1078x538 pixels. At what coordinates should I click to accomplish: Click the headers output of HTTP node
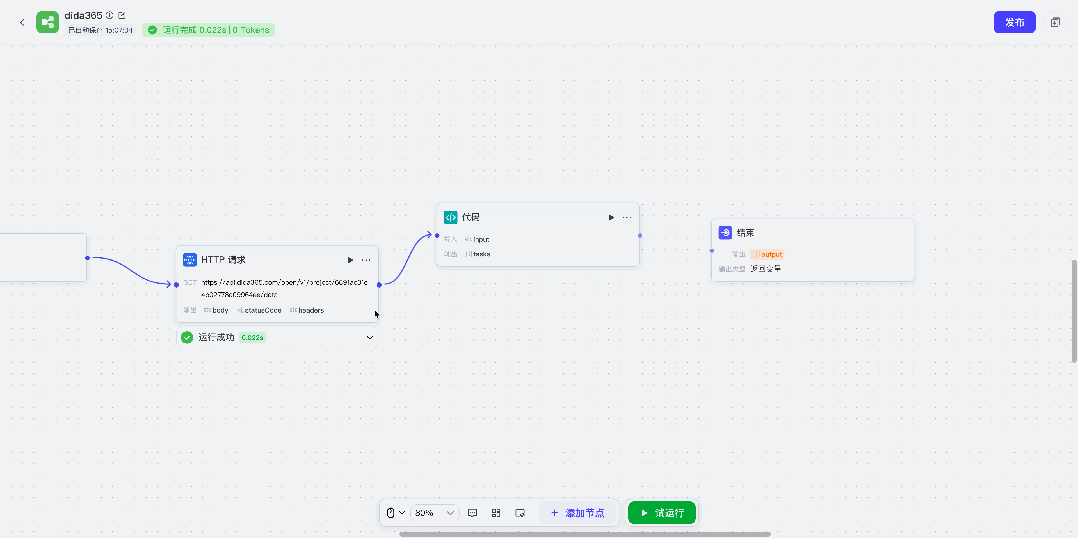click(307, 310)
